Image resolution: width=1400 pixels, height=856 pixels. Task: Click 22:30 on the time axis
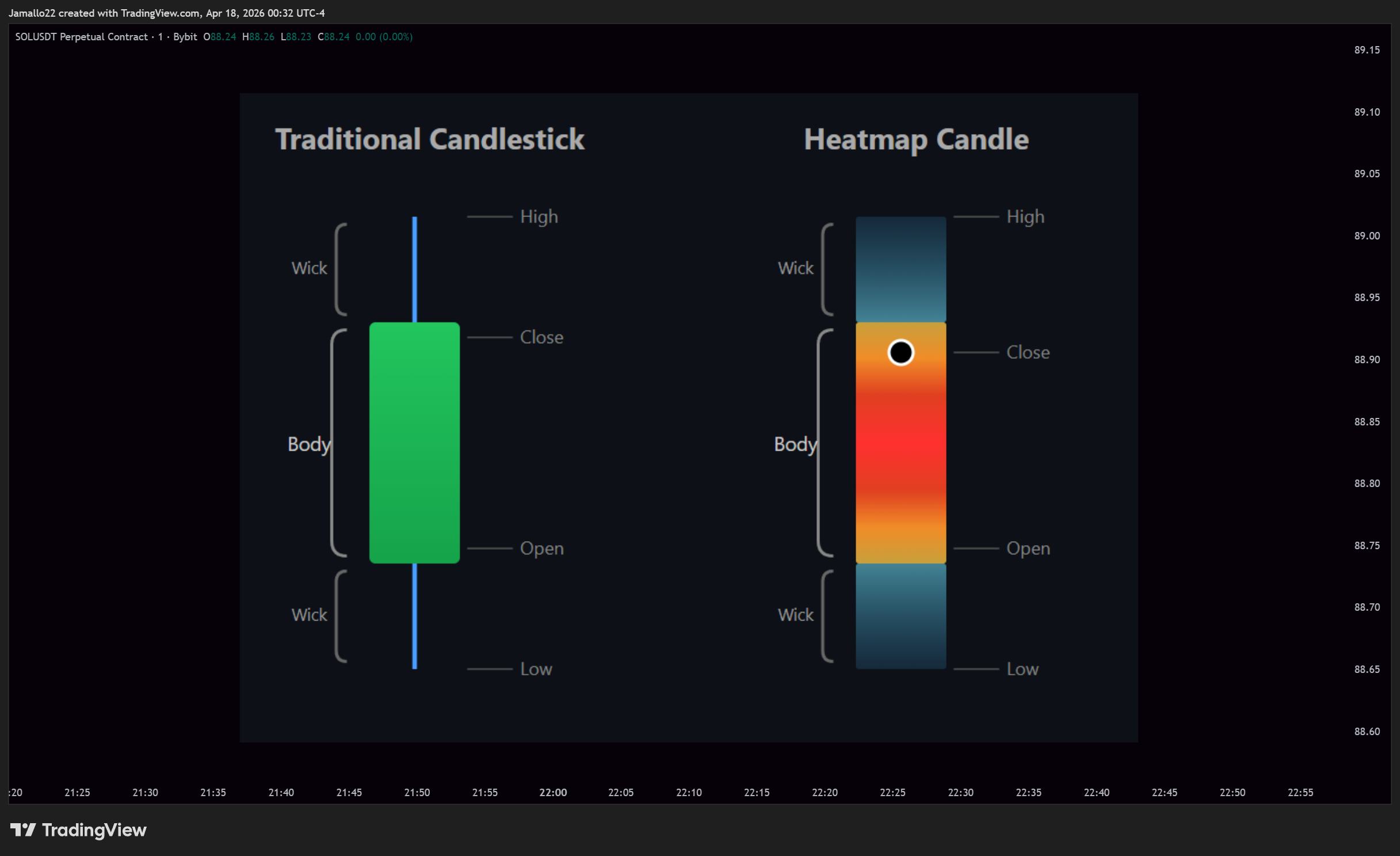tap(960, 793)
